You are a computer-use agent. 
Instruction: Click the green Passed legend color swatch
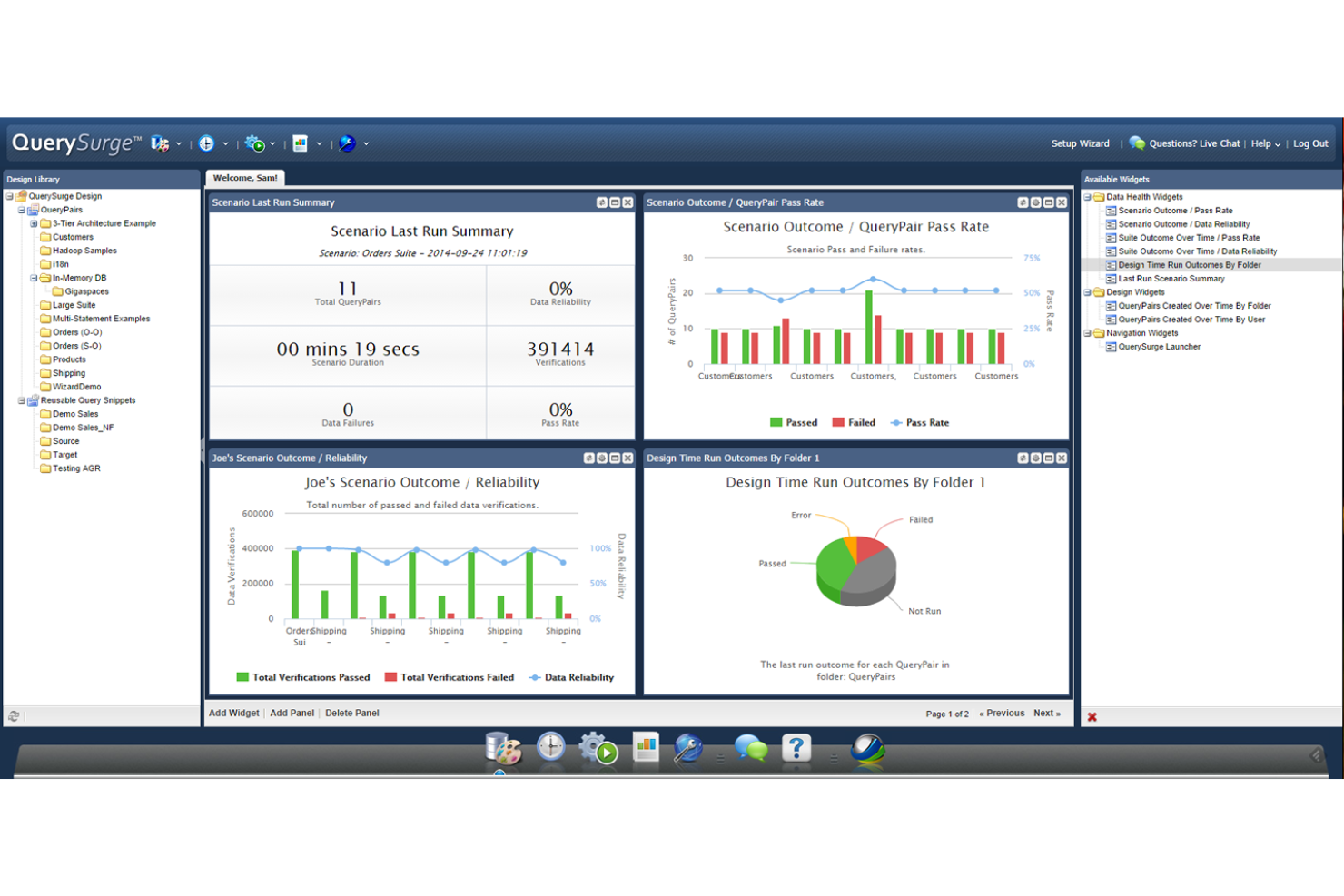click(775, 422)
